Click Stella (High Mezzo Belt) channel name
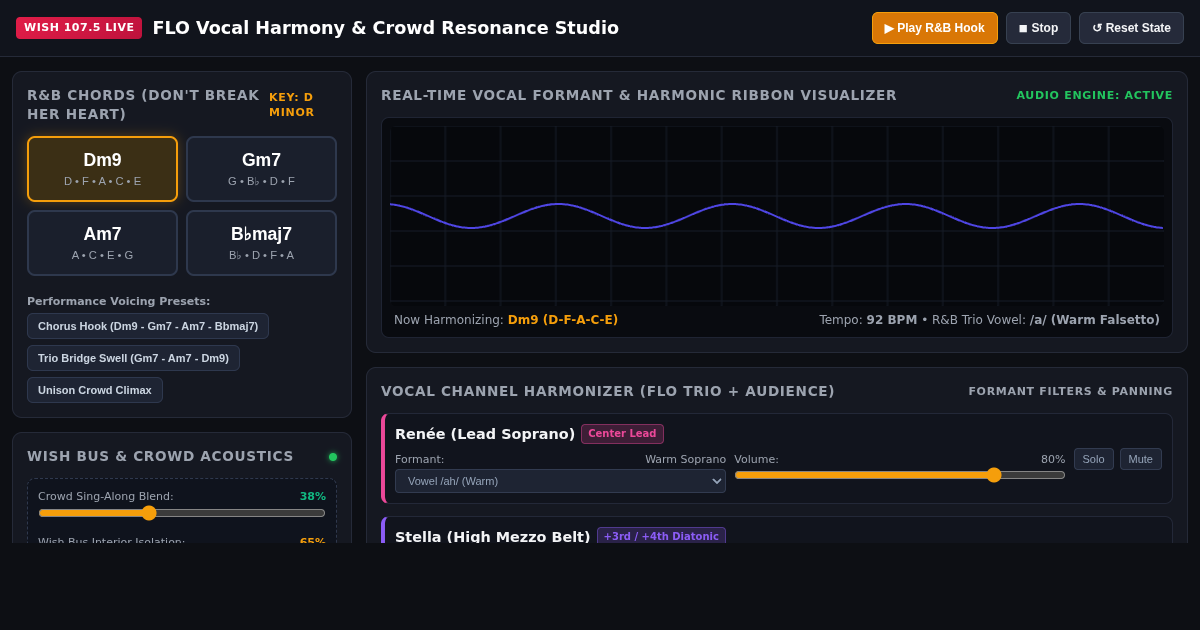Screen dimensions: 1200x630 click(492, 537)
